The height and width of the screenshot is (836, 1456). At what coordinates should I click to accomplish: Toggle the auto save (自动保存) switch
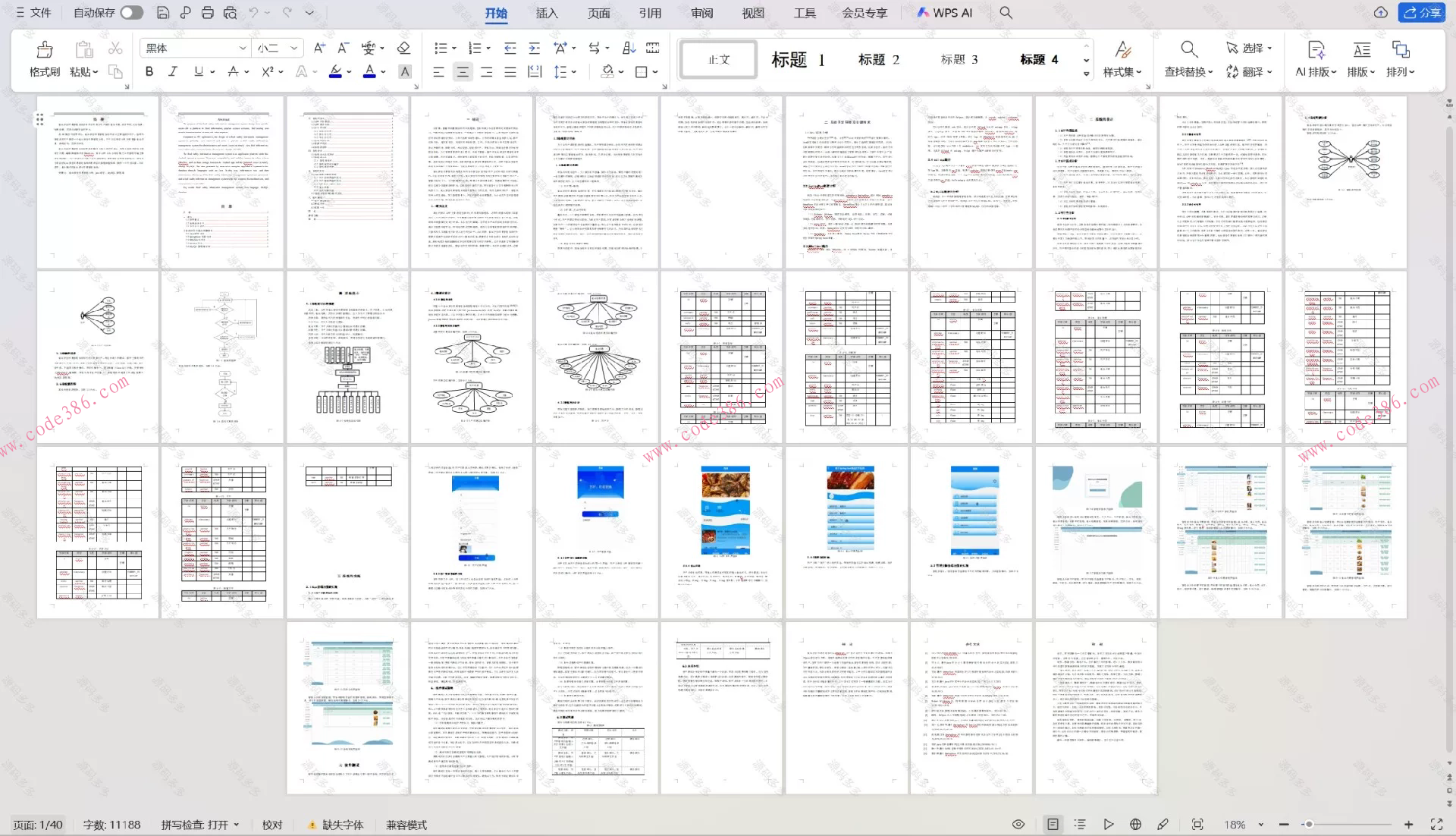[131, 13]
